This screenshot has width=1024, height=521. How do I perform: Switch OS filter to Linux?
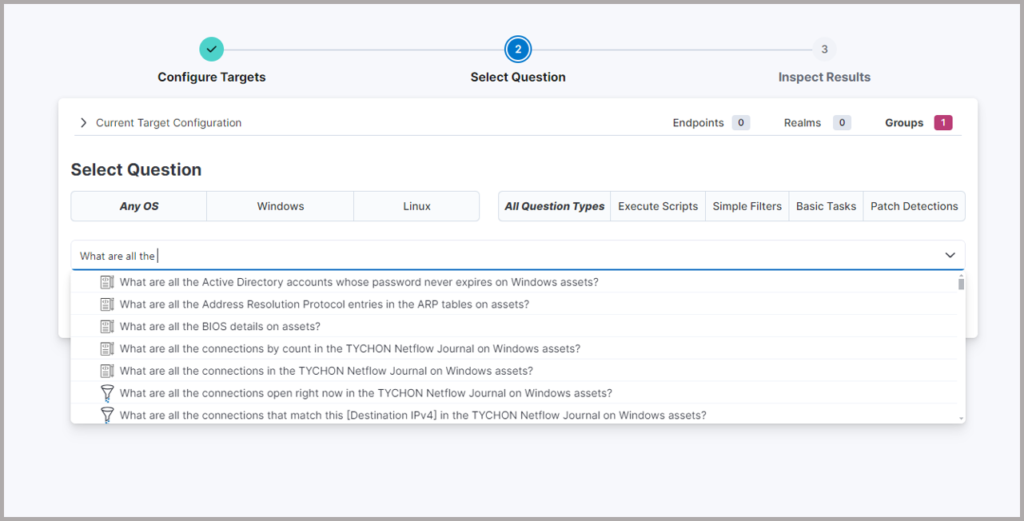tap(416, 207)
